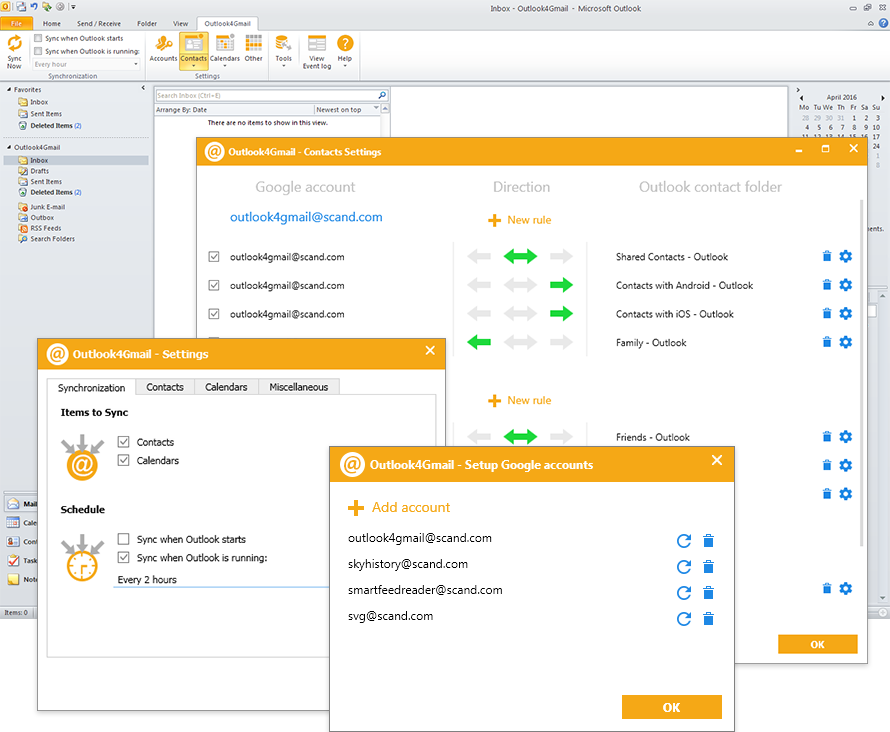This screenshot has width=890, height=732.
Task: Uncheck Contacts under Items to Sync
Action: pyautogui.click(x=124, y=442)
